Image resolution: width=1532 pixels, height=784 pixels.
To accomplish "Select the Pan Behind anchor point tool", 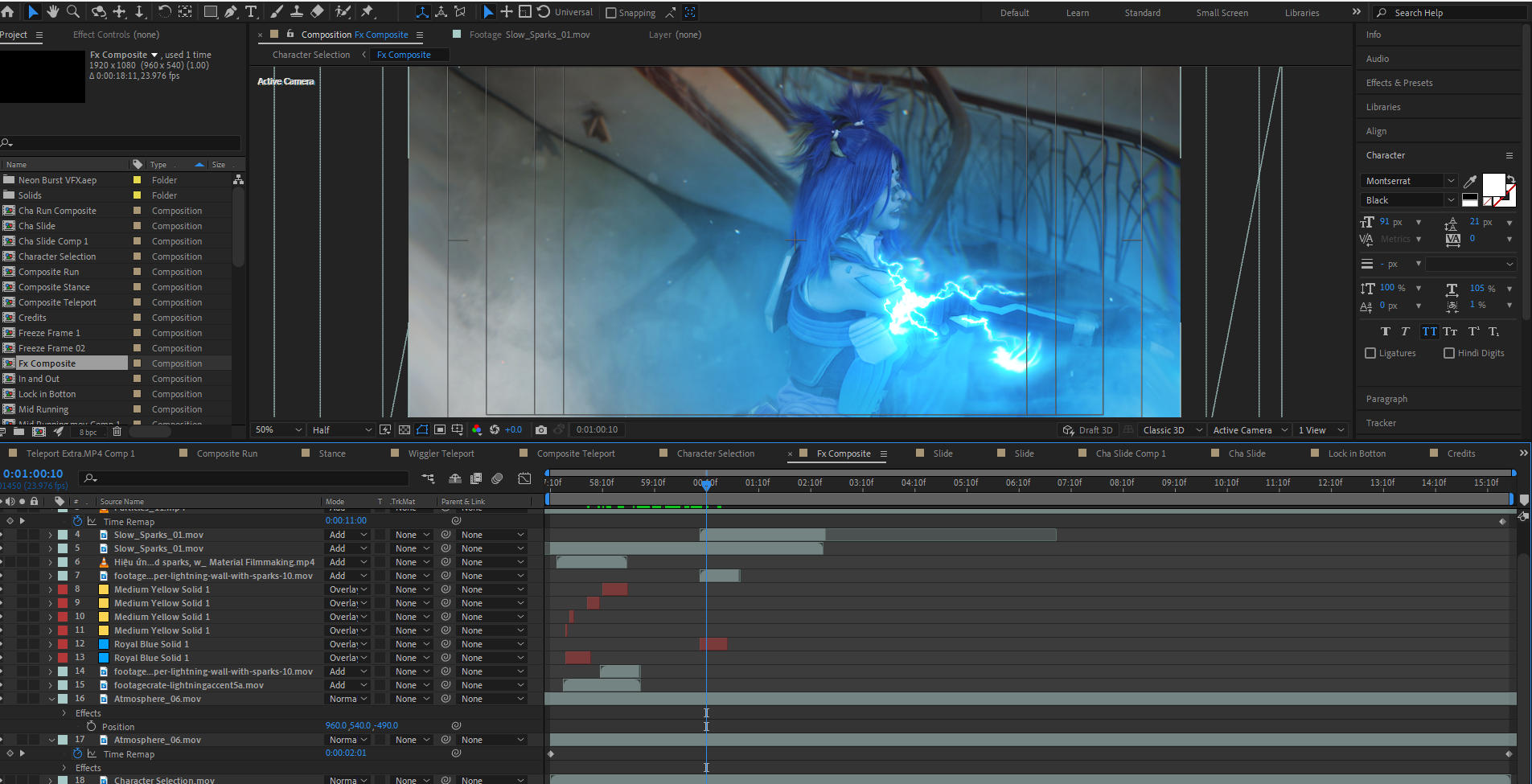I will pyautogui.click(x=185, y=12).
